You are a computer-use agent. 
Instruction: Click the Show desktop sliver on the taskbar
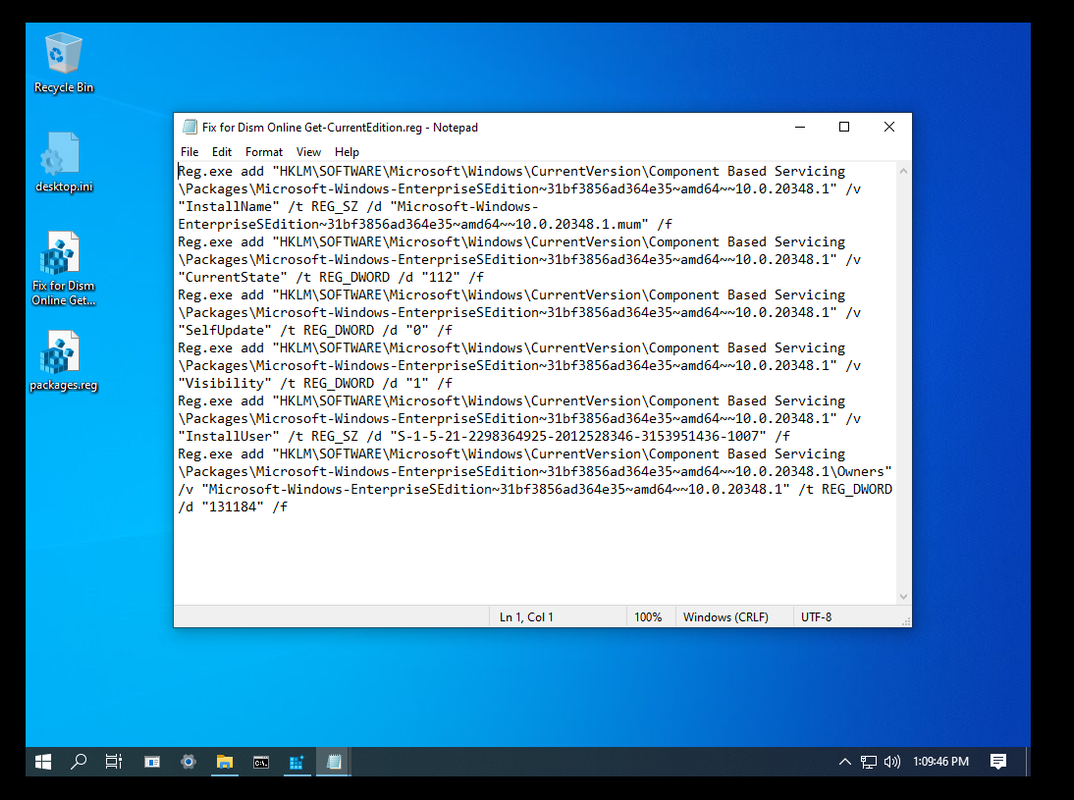point(1028,762)
